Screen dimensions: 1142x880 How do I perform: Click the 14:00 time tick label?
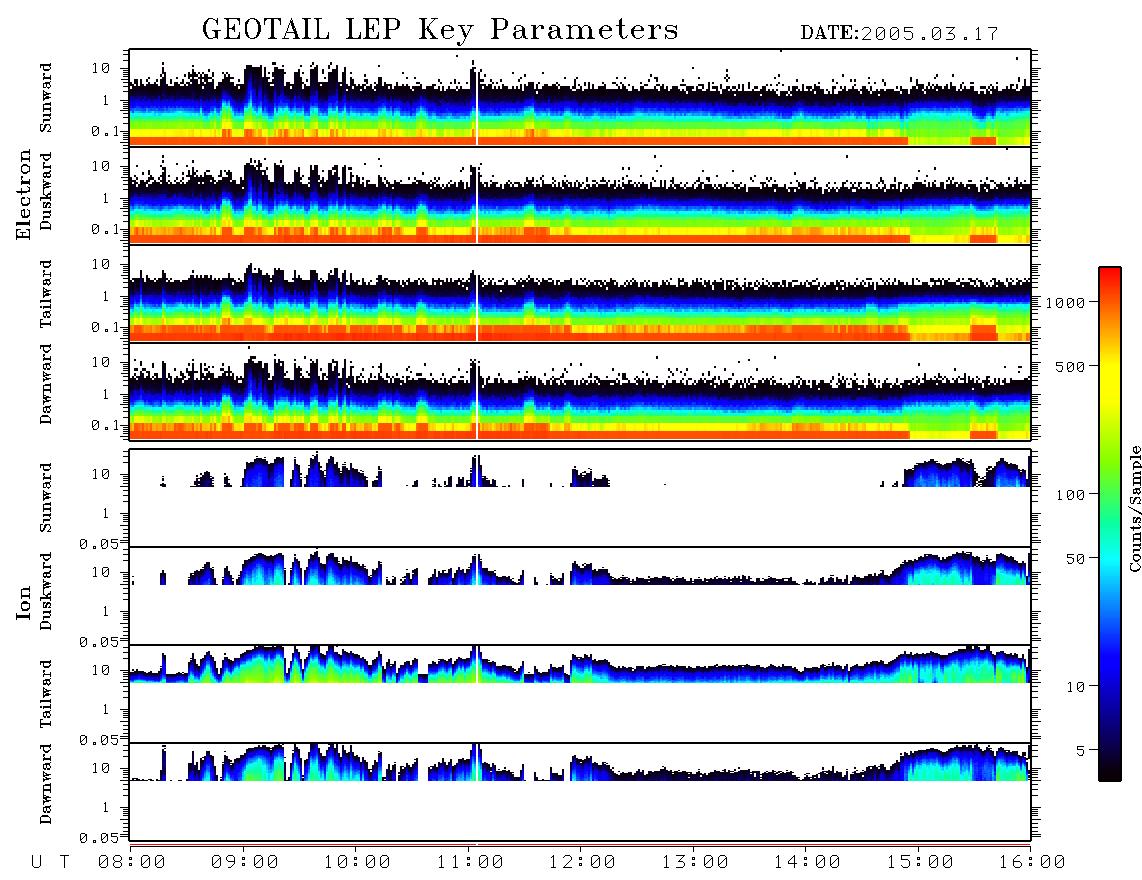(x=808, y=863)
